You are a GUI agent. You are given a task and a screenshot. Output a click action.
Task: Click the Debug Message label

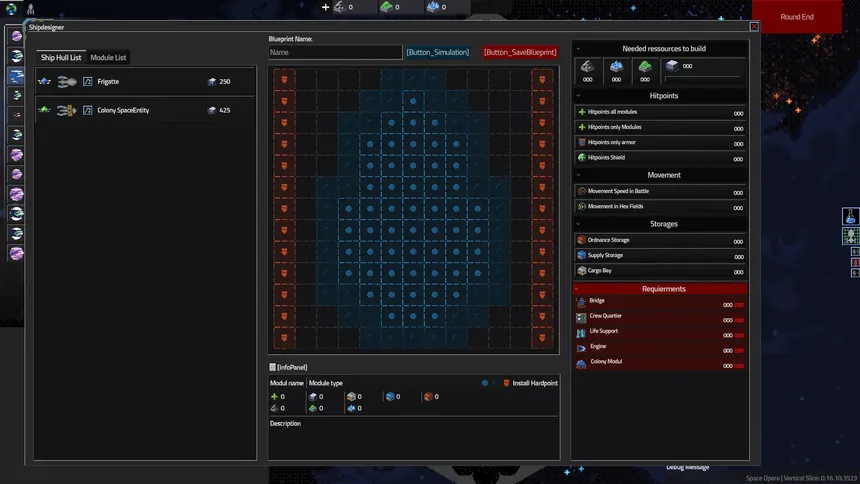687,467
